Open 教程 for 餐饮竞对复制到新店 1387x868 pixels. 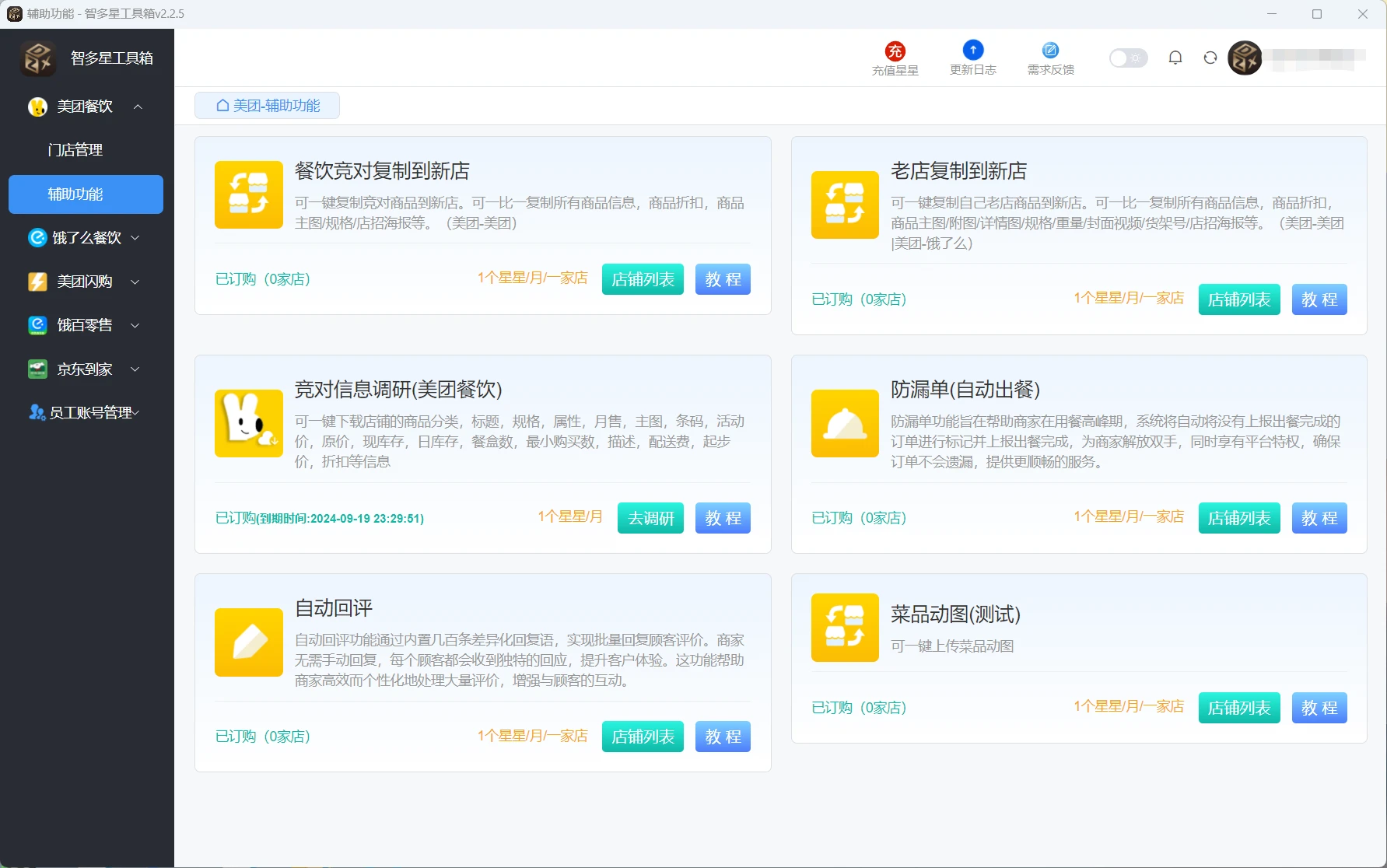point(723,279)
